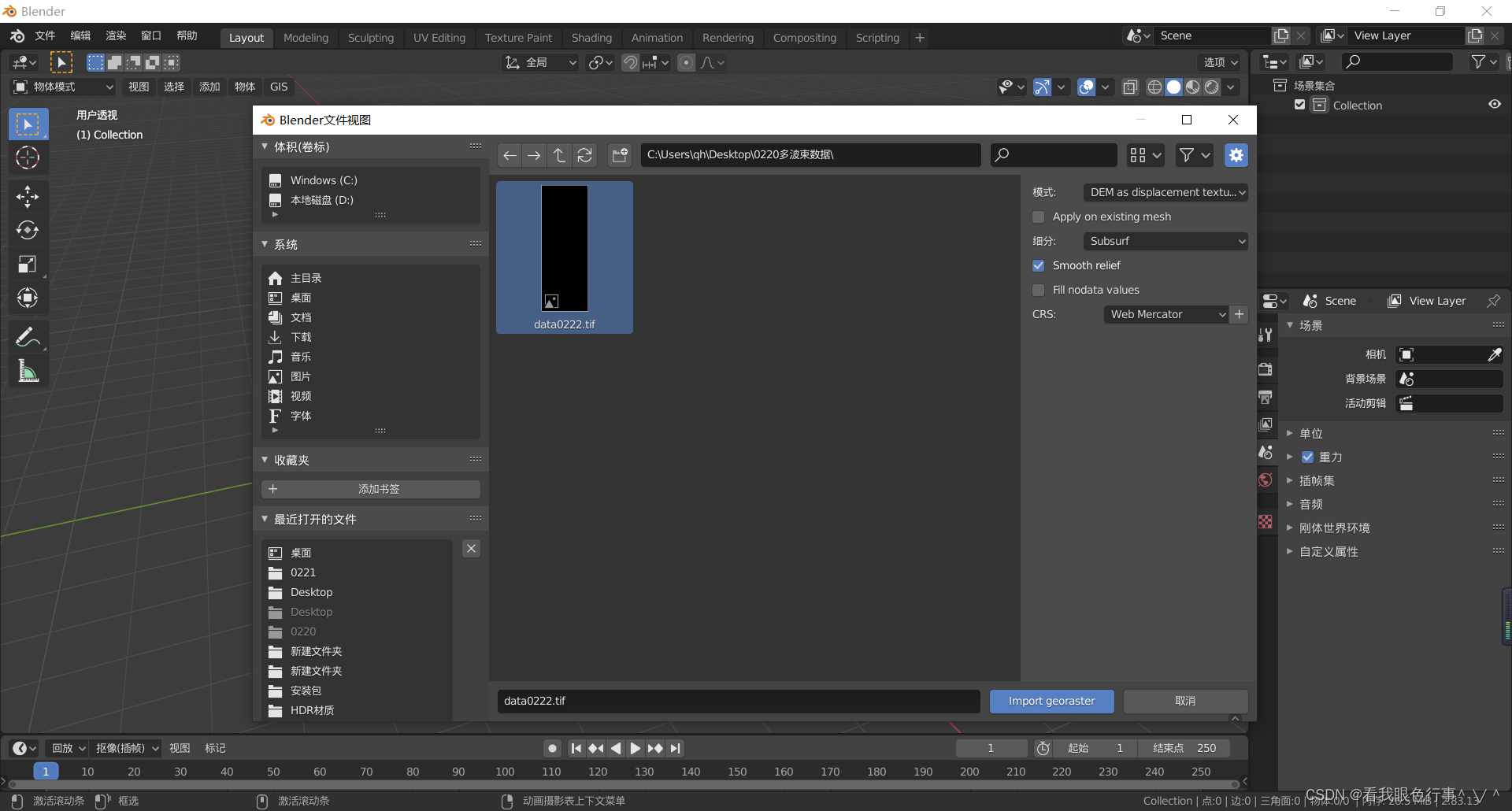Click 取消 cancel button

[1185, 701]
